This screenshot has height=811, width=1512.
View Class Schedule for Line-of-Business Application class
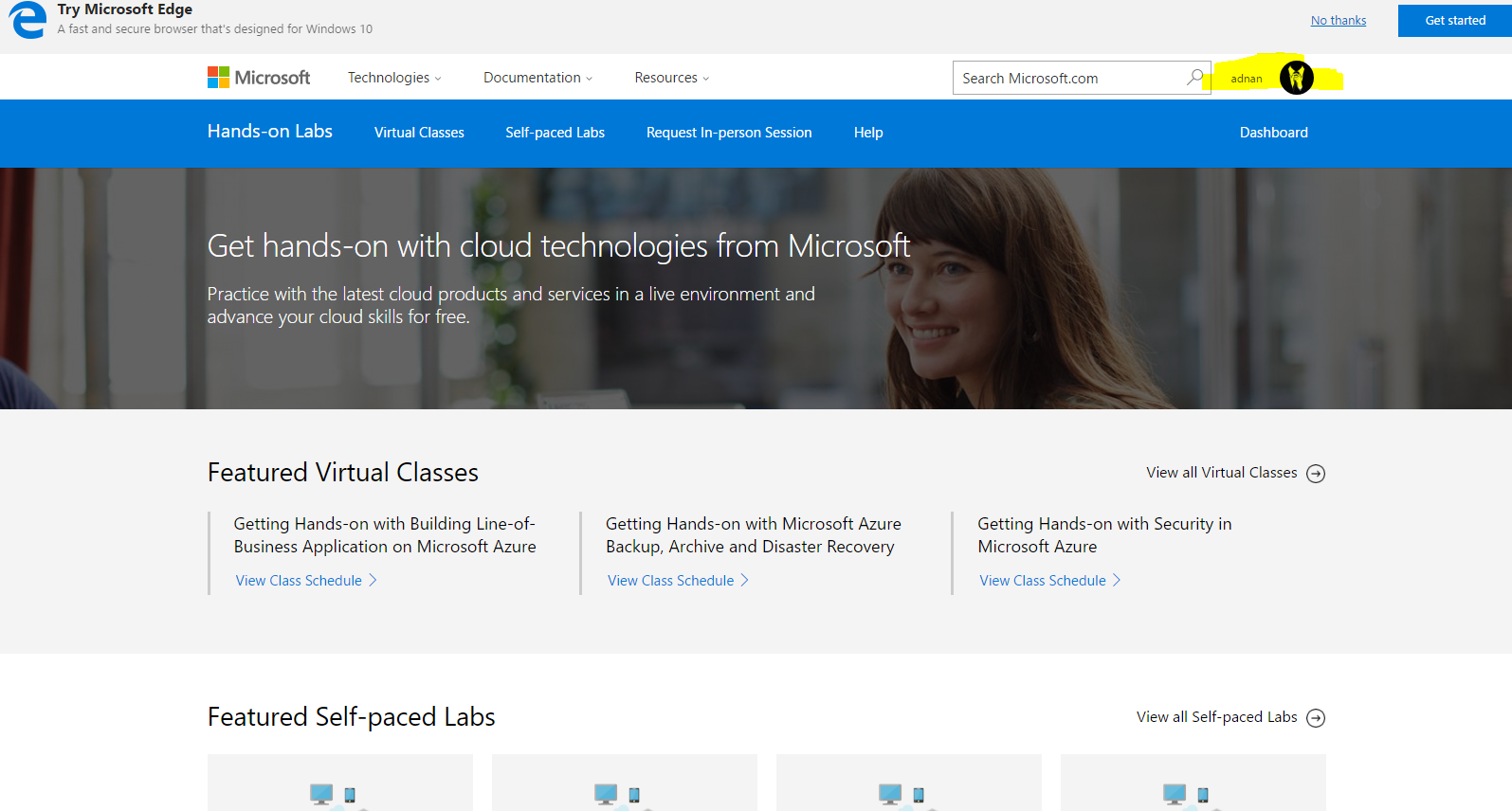[x=299, y=581]
